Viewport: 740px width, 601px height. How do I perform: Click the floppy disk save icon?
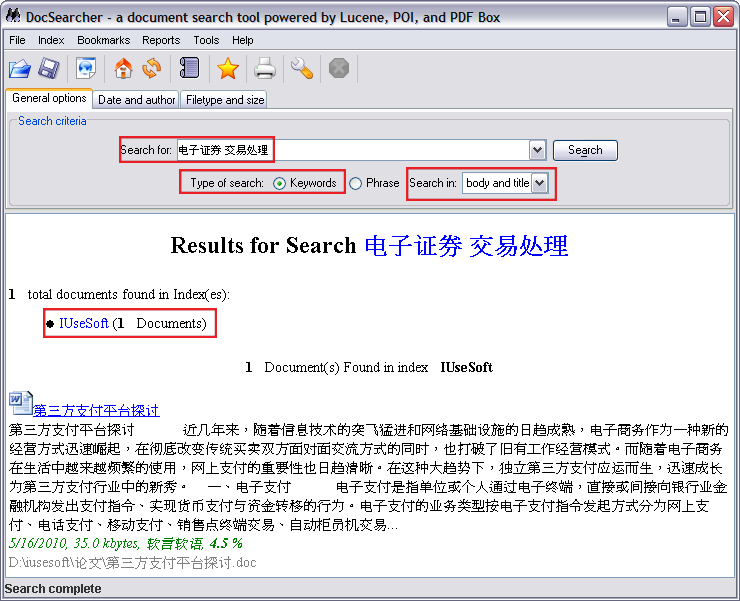[49, 68]
